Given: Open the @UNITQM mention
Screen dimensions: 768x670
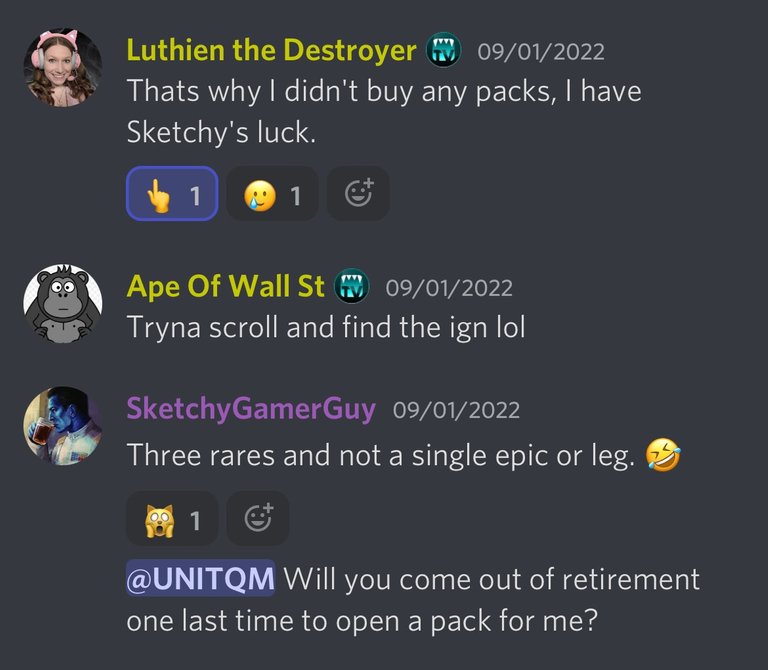Looking at the screenshot, I should (200, 578).
